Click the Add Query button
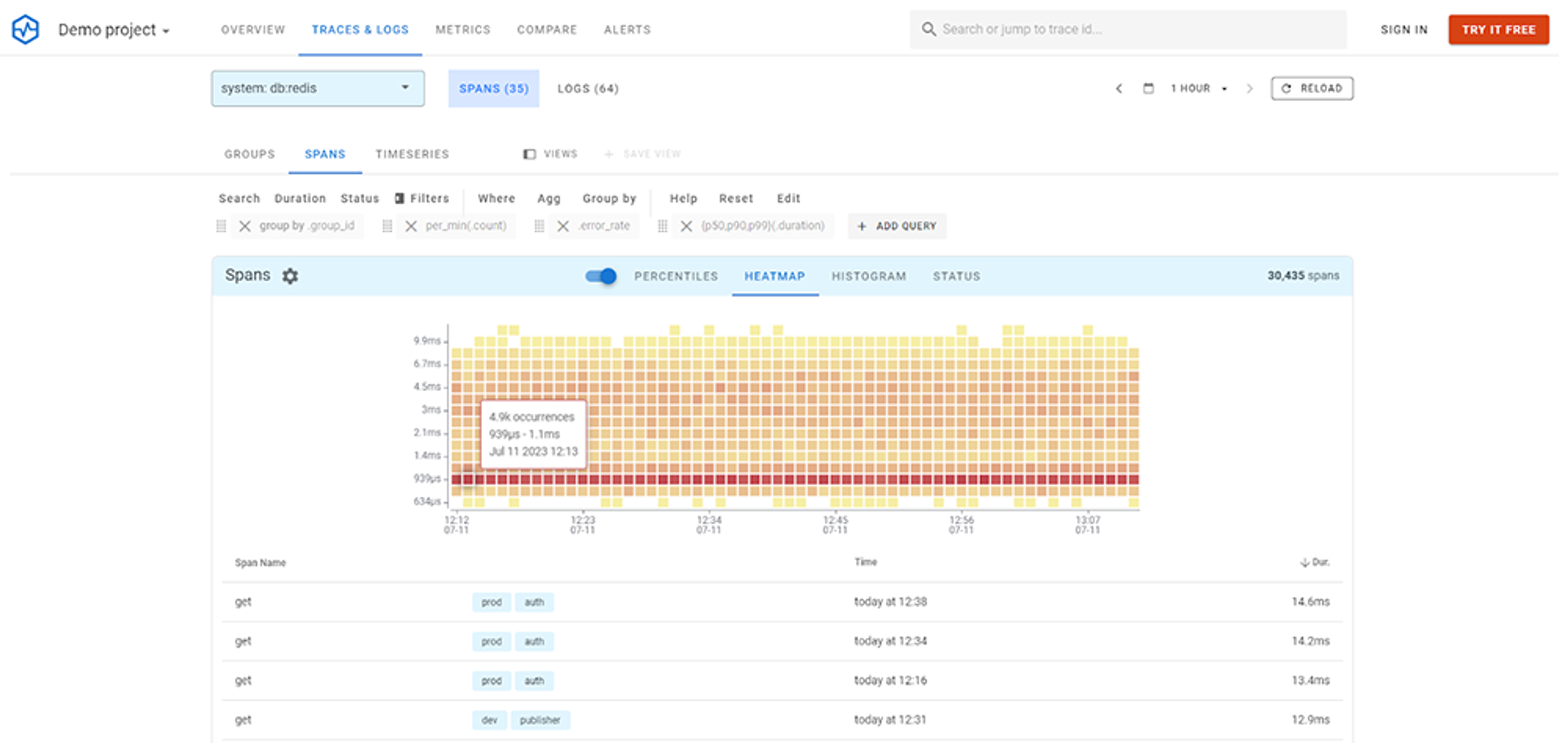The height and width of the screenshot is (743, 1568). click(897, 226)
